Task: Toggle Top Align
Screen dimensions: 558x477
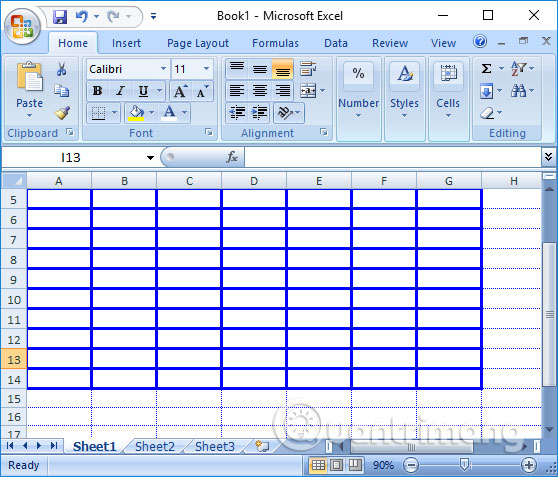Action: click(x=237, y=69)
